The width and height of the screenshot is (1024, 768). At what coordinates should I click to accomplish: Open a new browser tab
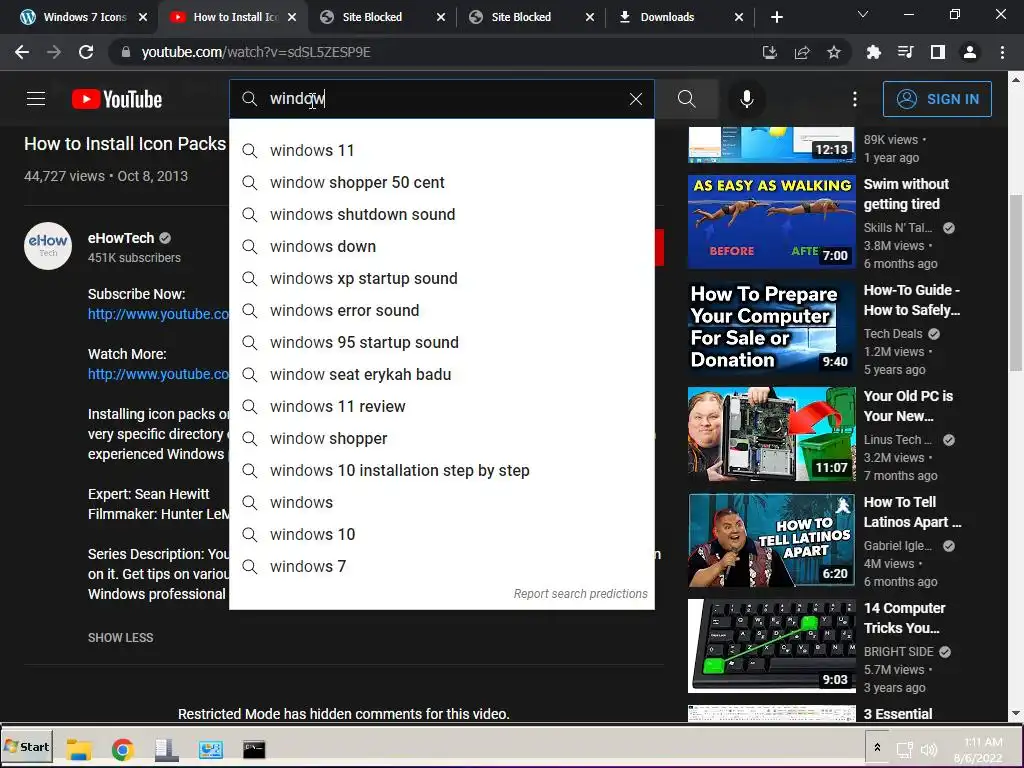pos(776,17)
